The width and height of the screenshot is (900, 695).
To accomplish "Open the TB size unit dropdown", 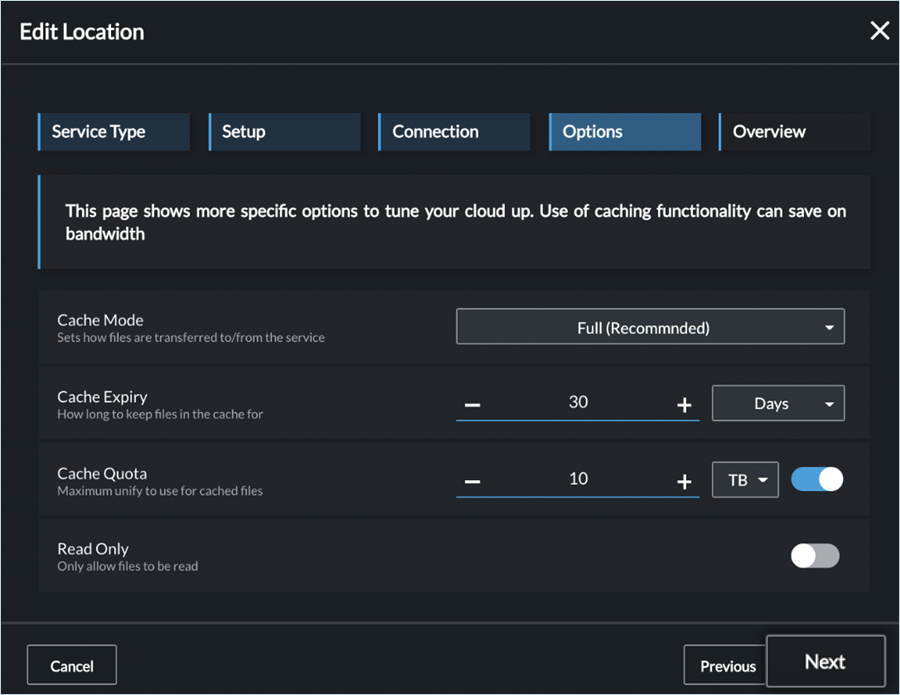I will [745, 480].
